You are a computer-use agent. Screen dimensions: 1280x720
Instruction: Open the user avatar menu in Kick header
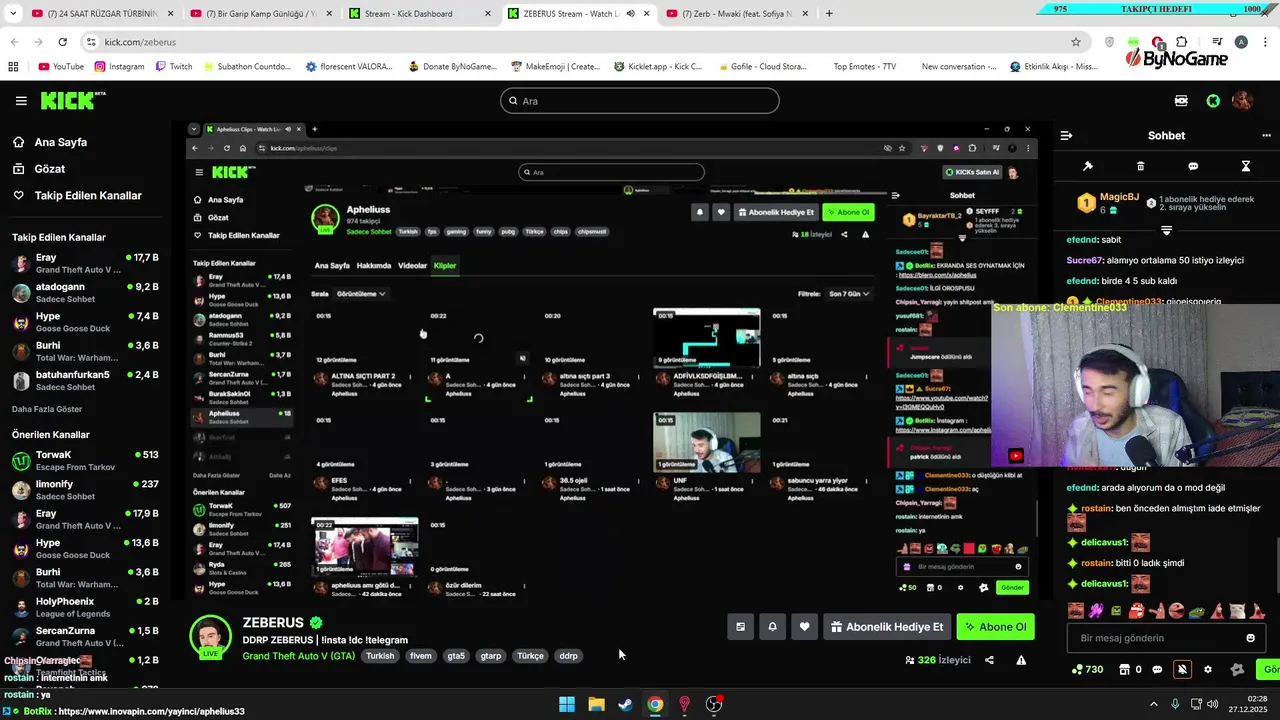(x=1242, y=101)
